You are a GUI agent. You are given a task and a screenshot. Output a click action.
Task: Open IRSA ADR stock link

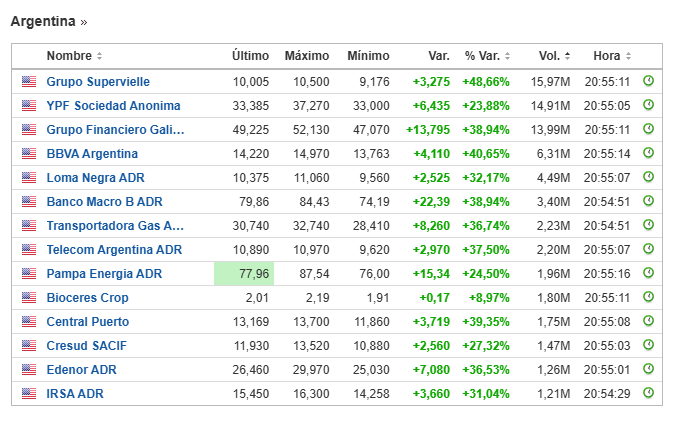(75, 394)
